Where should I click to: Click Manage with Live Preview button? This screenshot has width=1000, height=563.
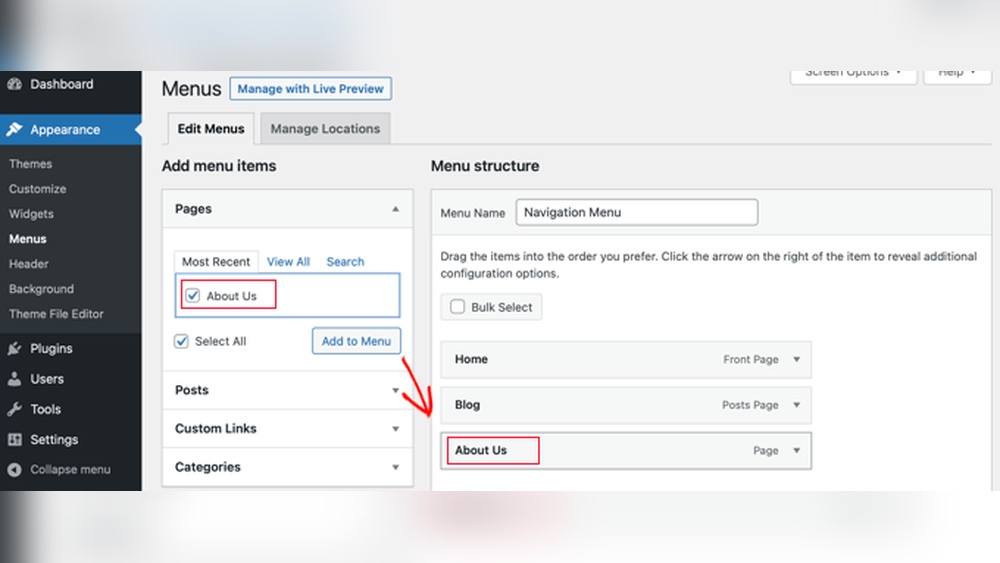[311, 89]
